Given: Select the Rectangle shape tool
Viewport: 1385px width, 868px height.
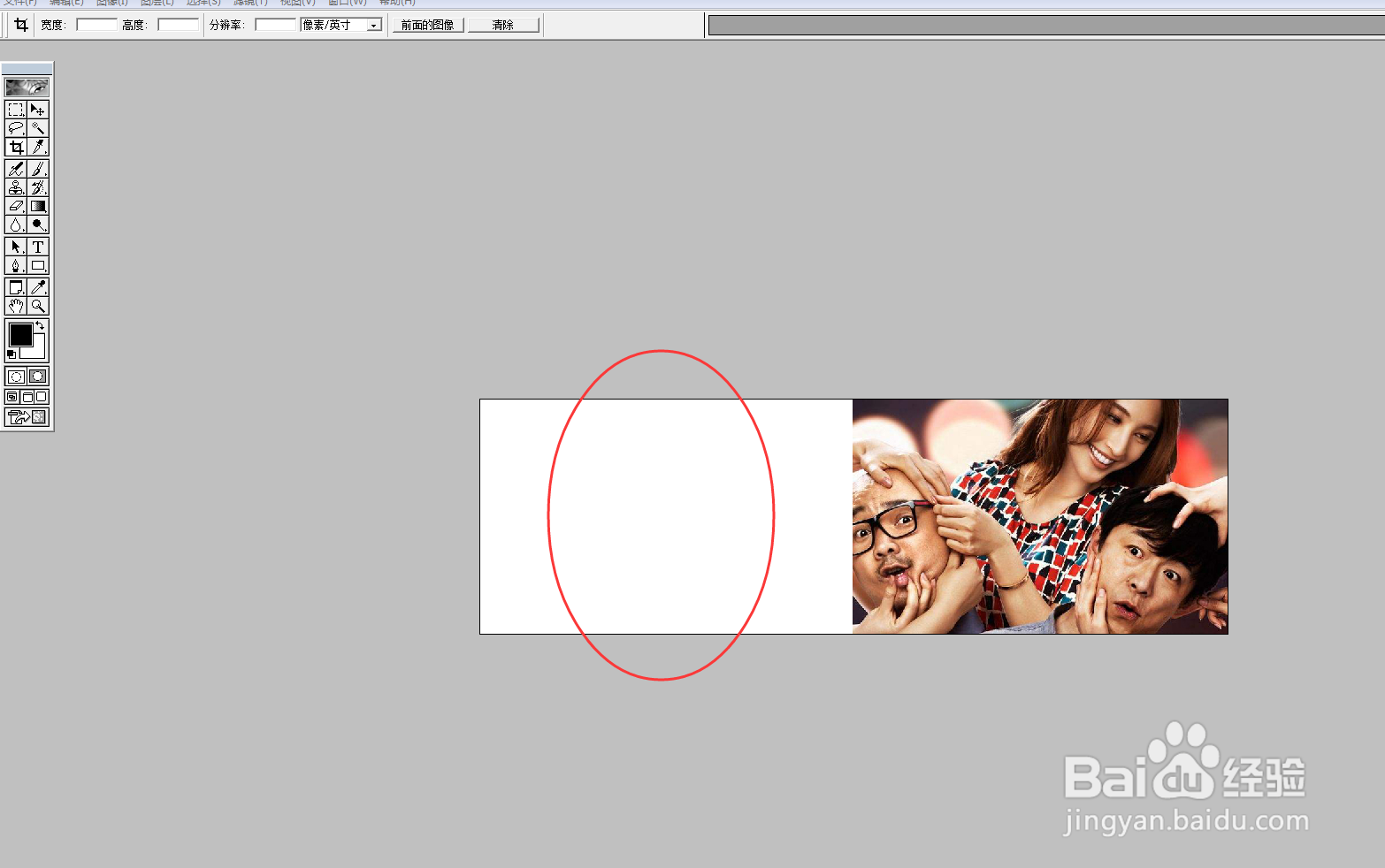Looking at the screenshot, I should 38,265.
